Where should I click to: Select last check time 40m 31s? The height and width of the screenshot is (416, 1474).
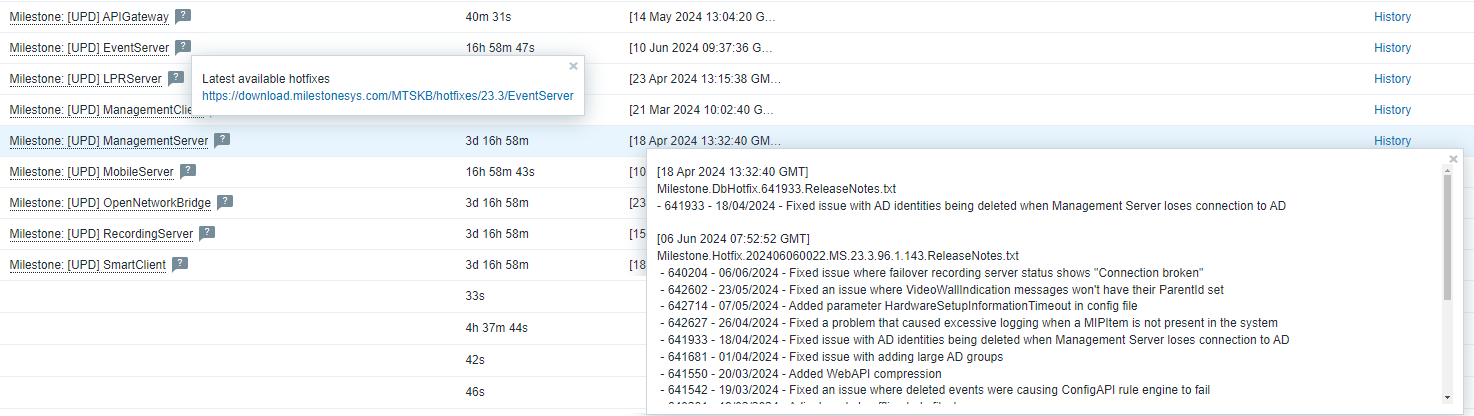pos(490,17)
